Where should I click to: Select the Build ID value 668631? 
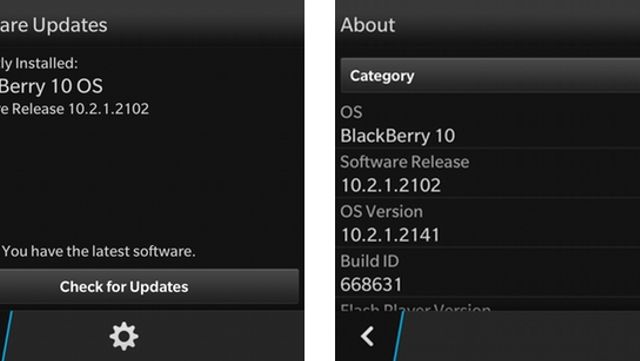coord(371,285)
